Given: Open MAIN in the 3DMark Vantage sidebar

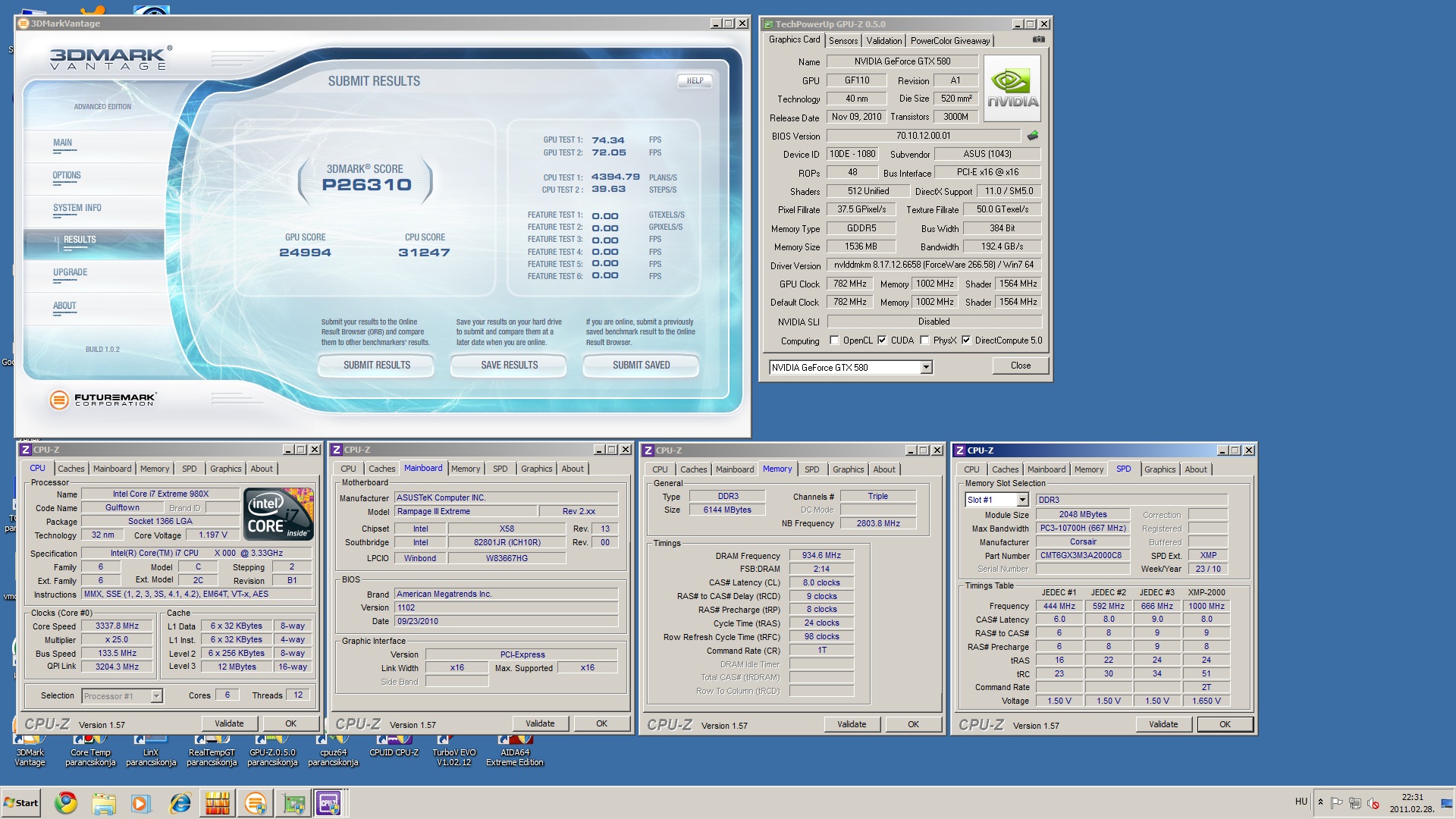Looking at the screenshot, I should coord(62,143).
